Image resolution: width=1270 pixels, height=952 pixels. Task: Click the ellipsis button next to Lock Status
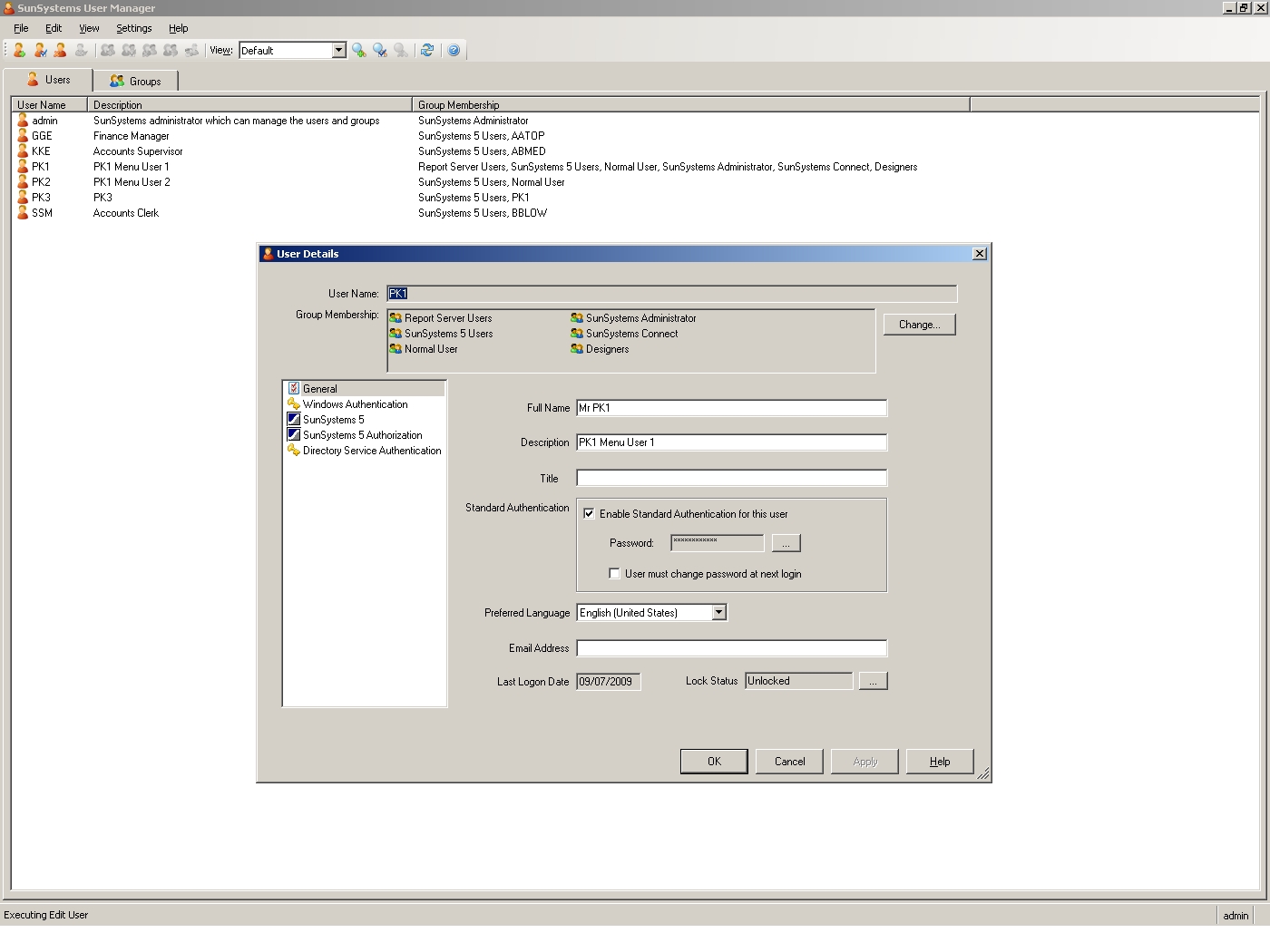click(873, 681)
